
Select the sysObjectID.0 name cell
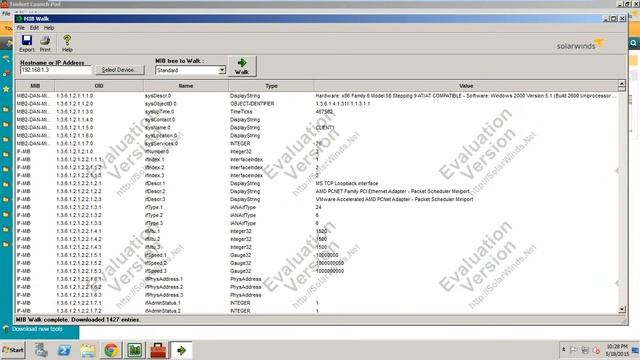click(x=160, y=104)
